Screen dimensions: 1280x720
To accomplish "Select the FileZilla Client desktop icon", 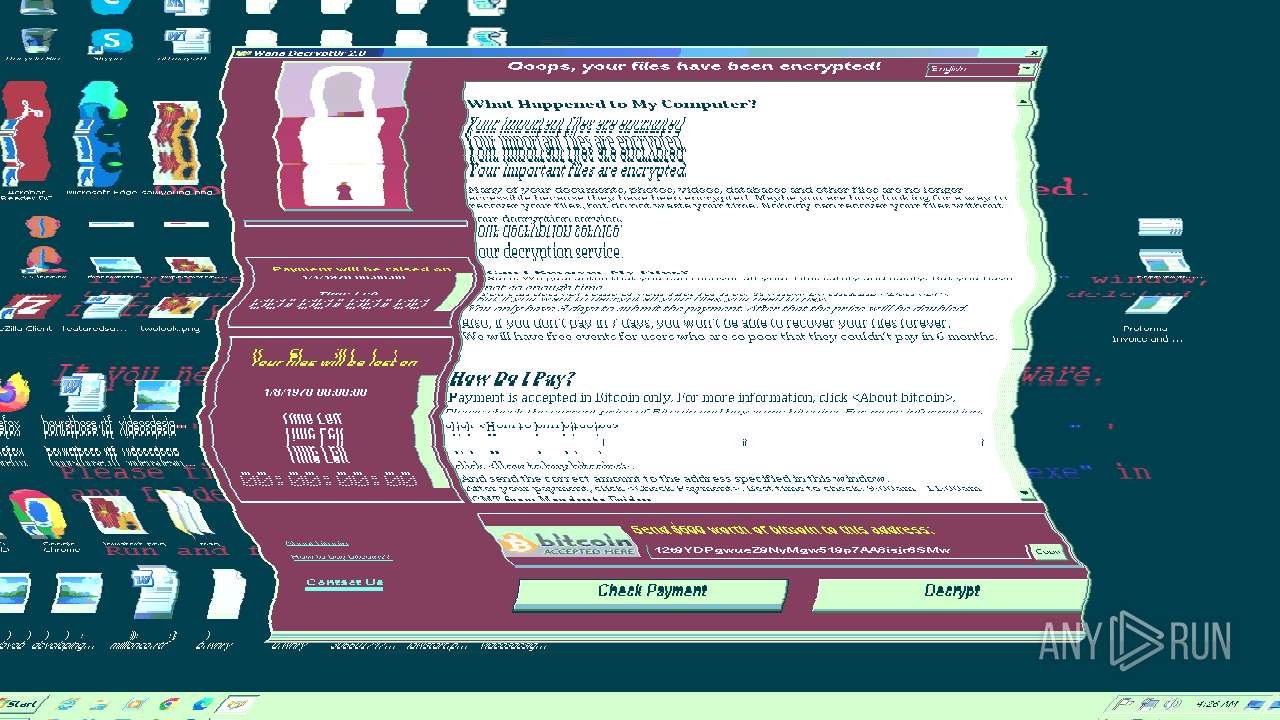I will [x=27, y=311].
